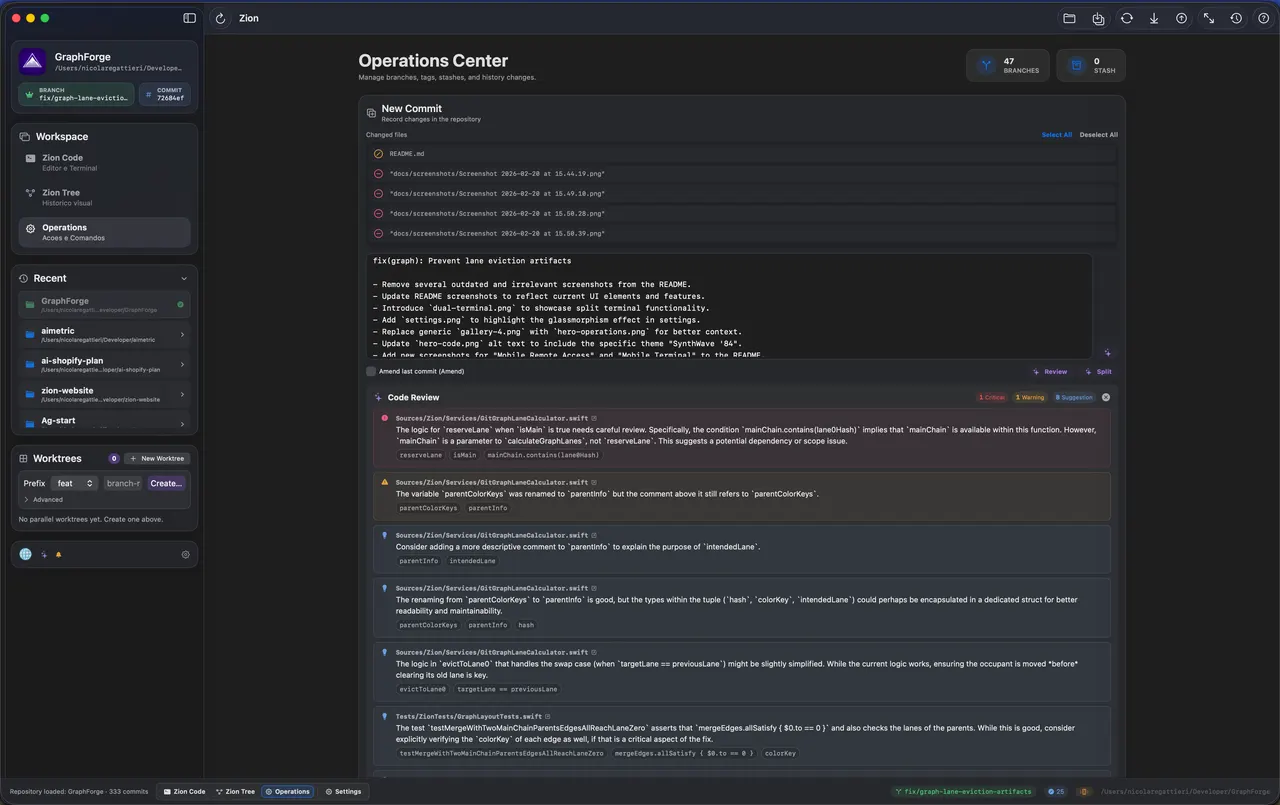Open sidebar footer settings gear
The height and width of the screenshot is (805, 1280).
[x=185, y=554]
